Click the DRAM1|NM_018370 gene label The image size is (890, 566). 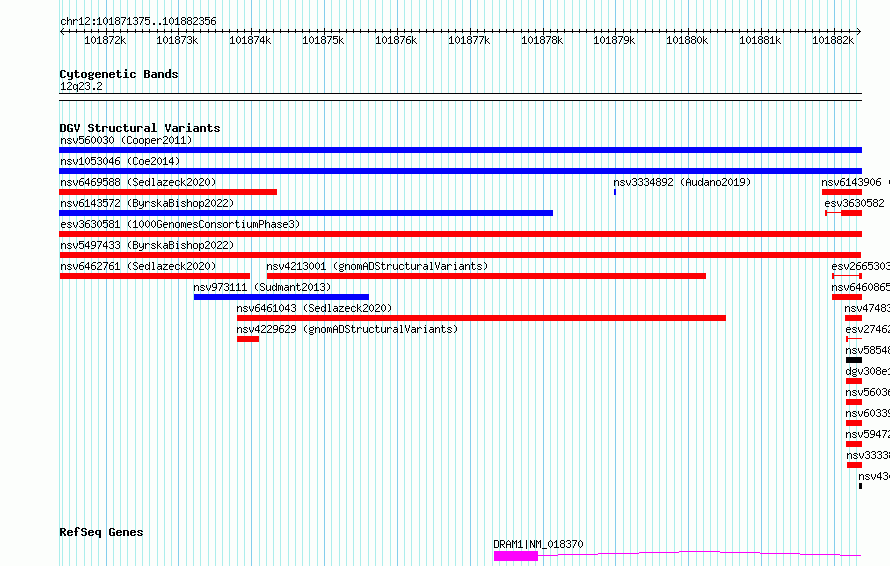[x=538, y=544]
